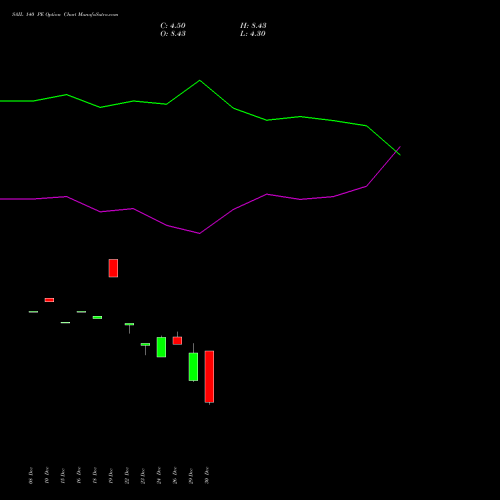
Task: Select the green candle for 29 Dec
Action: [x=193, y=367]
